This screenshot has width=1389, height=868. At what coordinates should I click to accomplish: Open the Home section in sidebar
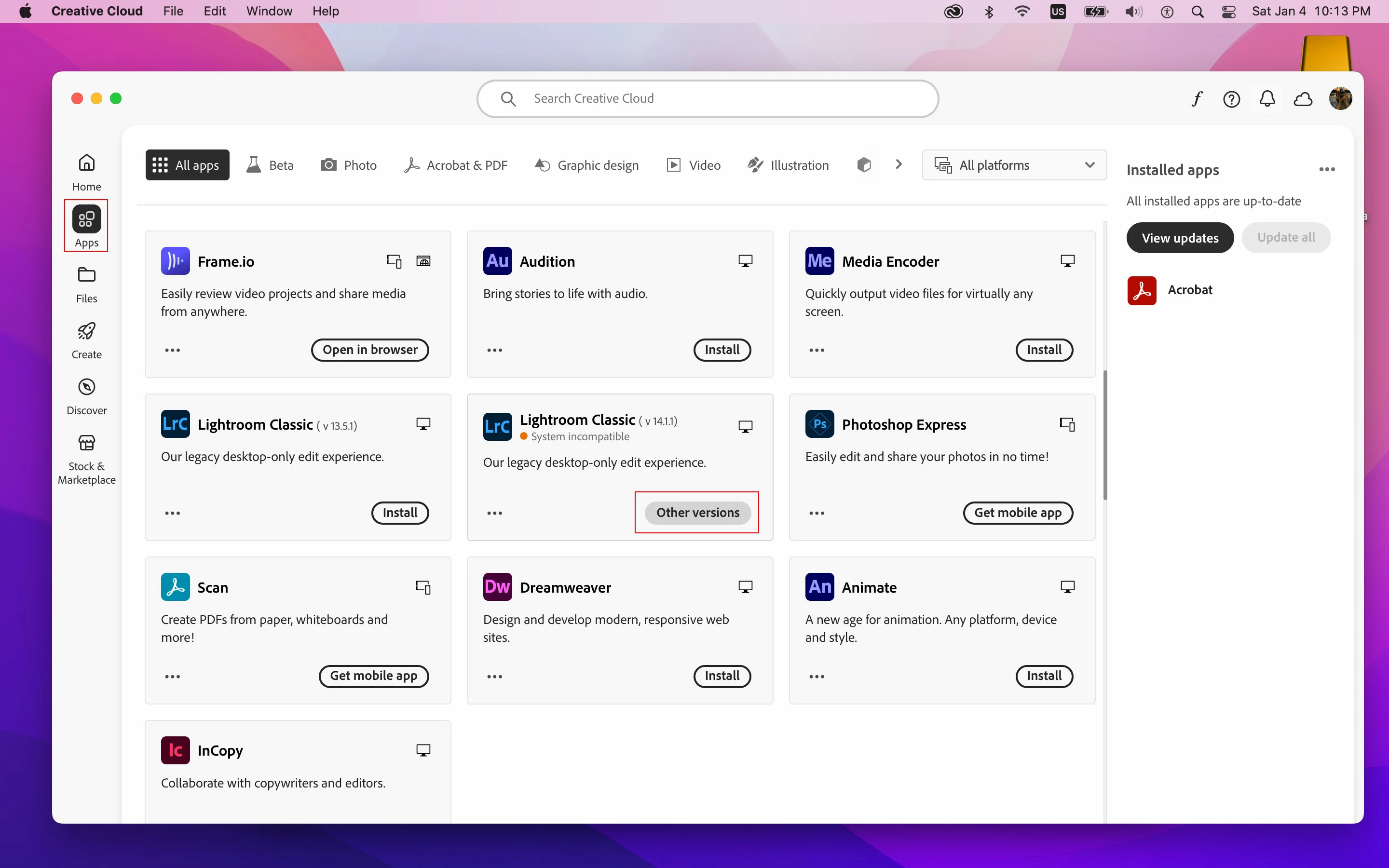(87, 172)
